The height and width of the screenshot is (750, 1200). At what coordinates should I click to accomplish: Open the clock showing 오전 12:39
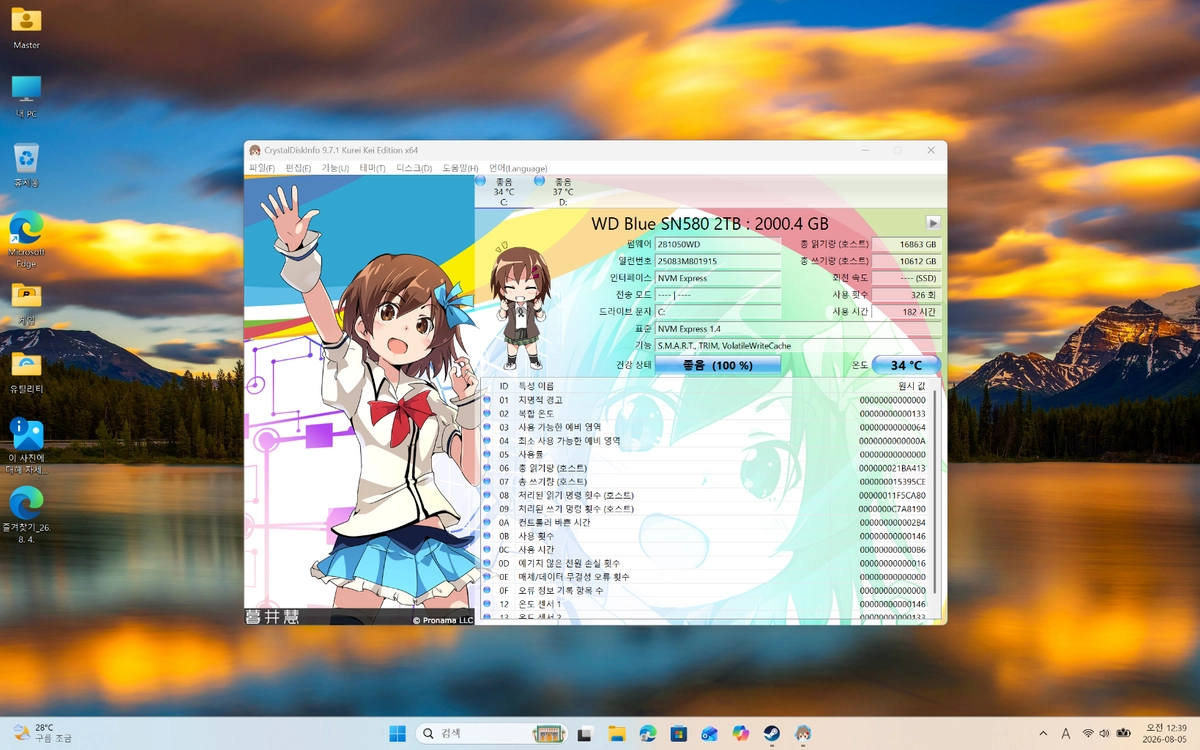pos(1164,733)
